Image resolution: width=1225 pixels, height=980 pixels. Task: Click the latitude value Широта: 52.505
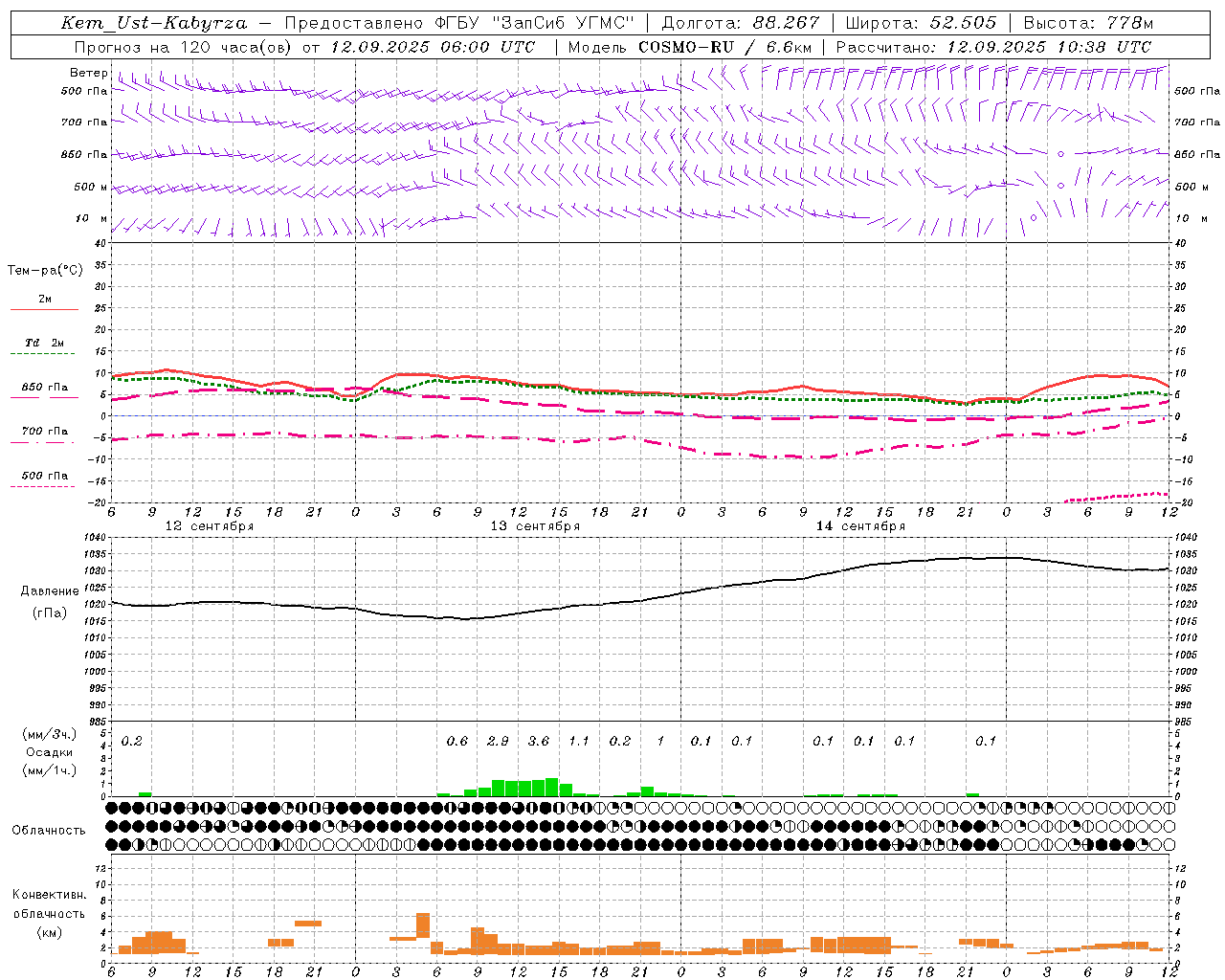coord(921,23)
